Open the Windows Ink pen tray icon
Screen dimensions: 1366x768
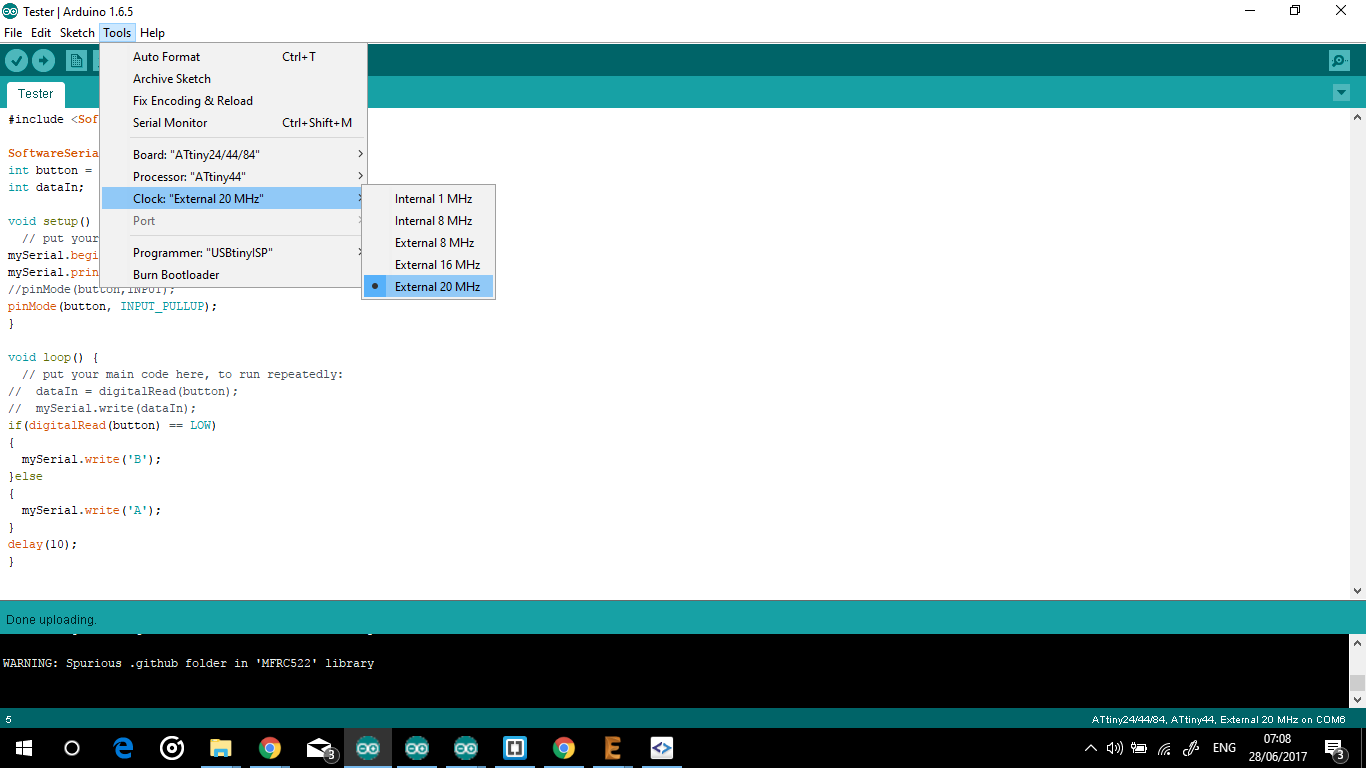[1191, 748]
